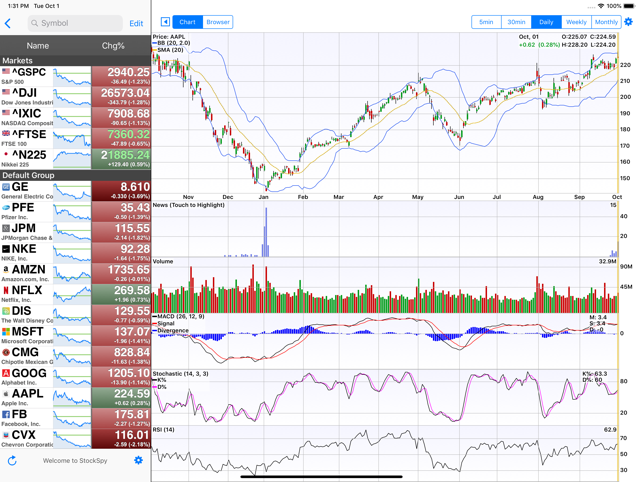Select the ^GSPC S&P 500 row
The image size is (643, 482).
(75, 76)
